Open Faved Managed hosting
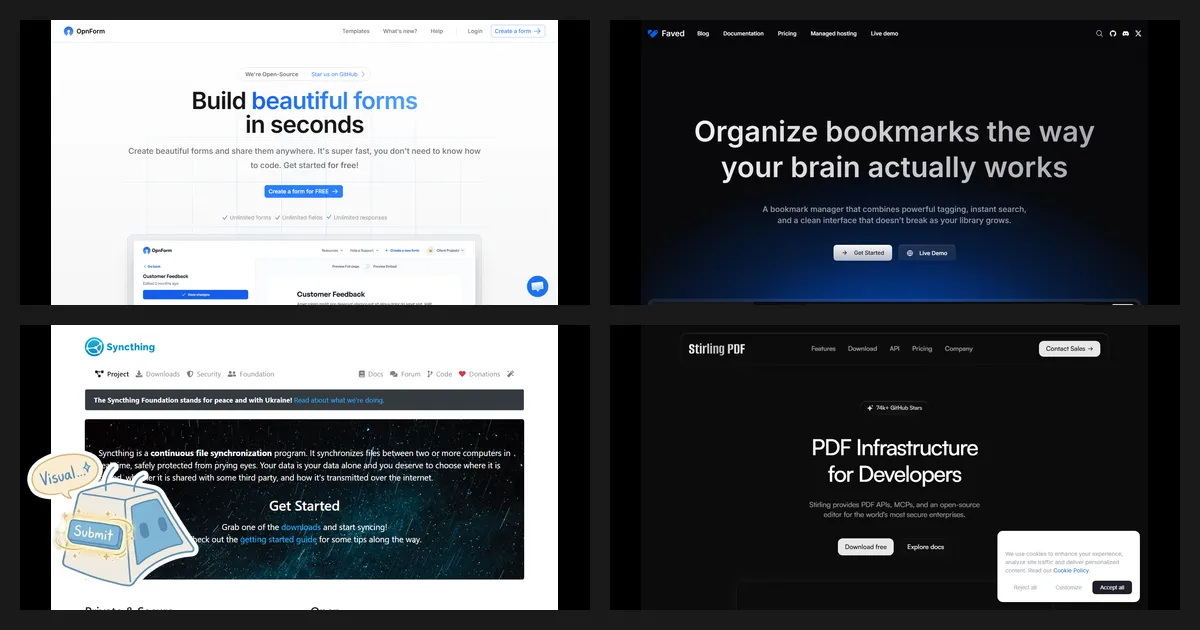The image size is (1200, 630). coord(833,33)
